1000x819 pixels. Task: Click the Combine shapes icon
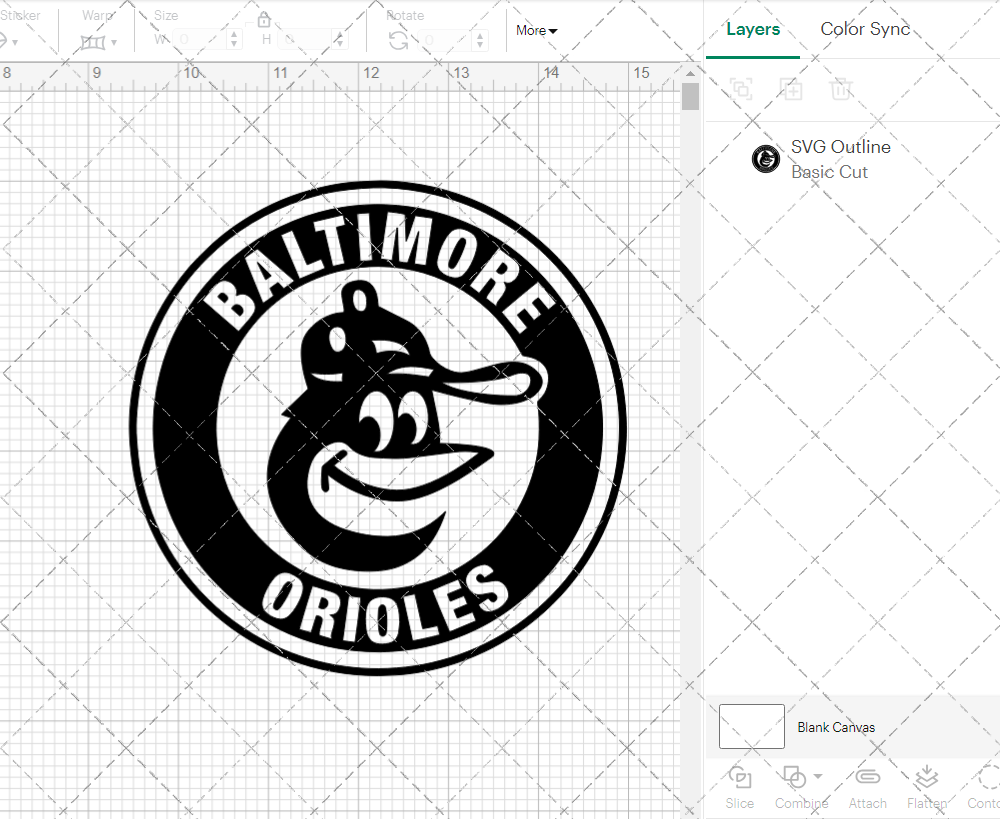(794, 777)
